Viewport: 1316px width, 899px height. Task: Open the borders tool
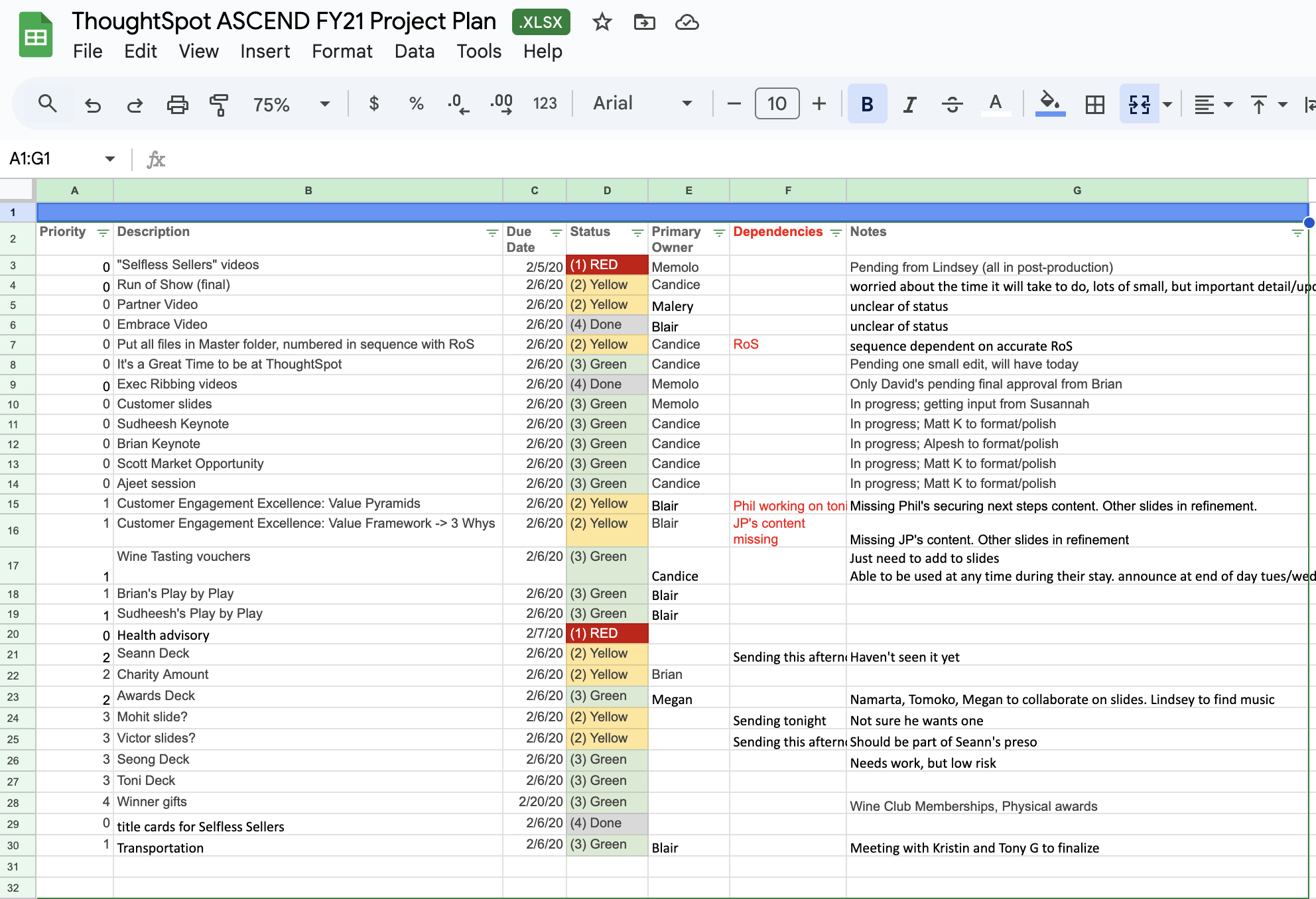click(x=1094, y=104)
